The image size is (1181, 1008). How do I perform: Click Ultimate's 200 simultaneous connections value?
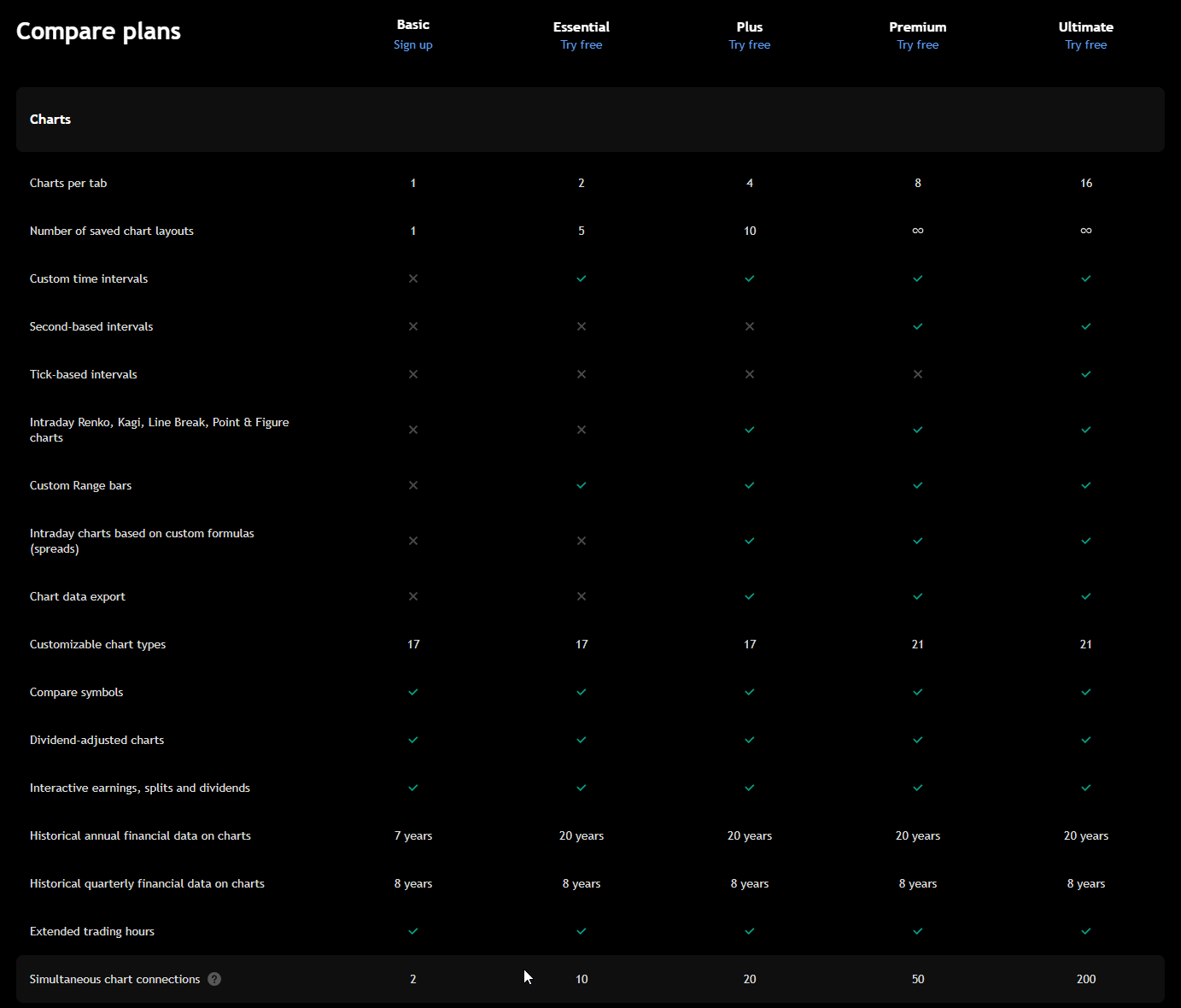[1085, 979]
